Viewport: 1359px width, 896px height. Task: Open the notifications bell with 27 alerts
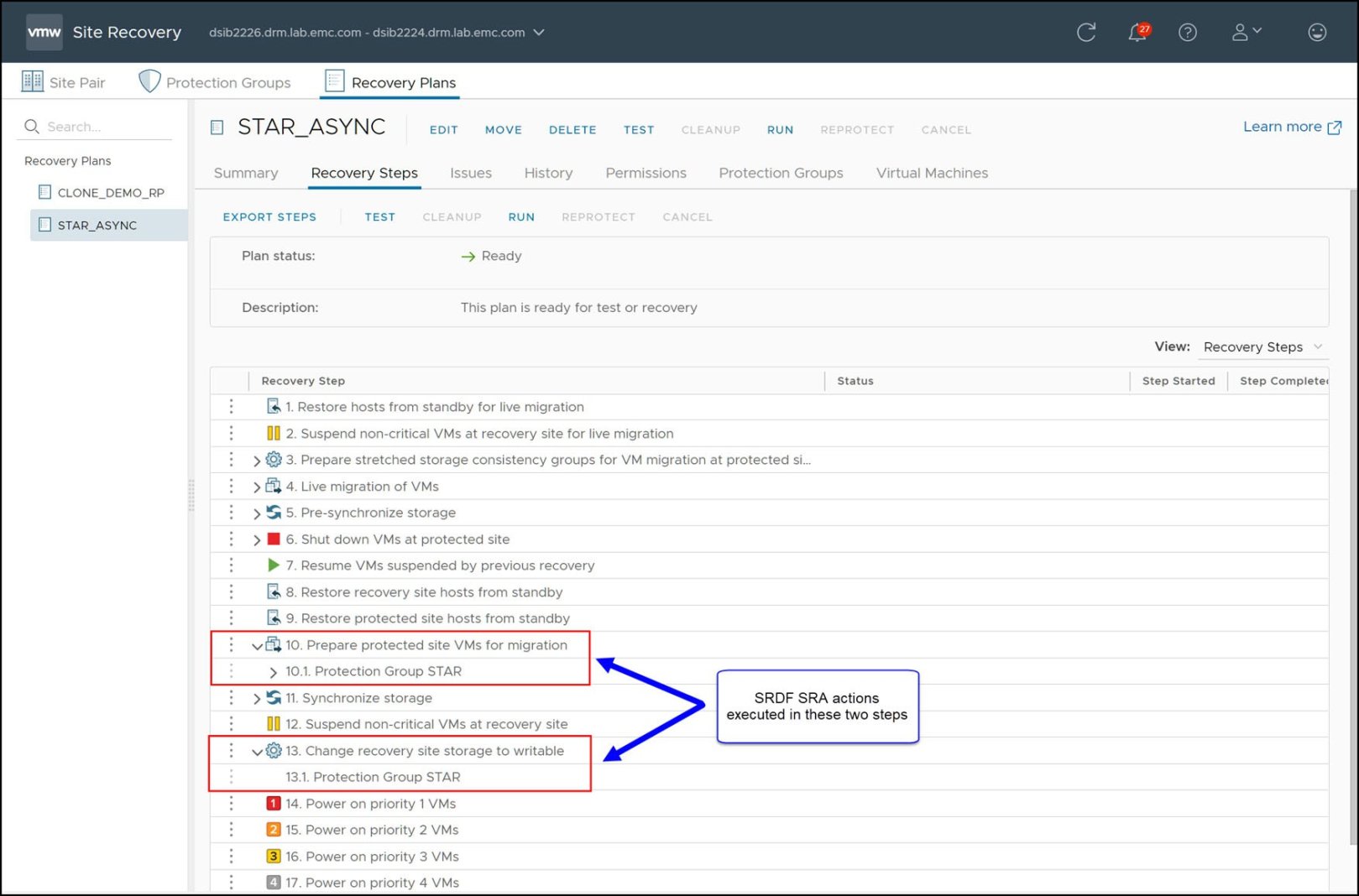coord(1138,32)
